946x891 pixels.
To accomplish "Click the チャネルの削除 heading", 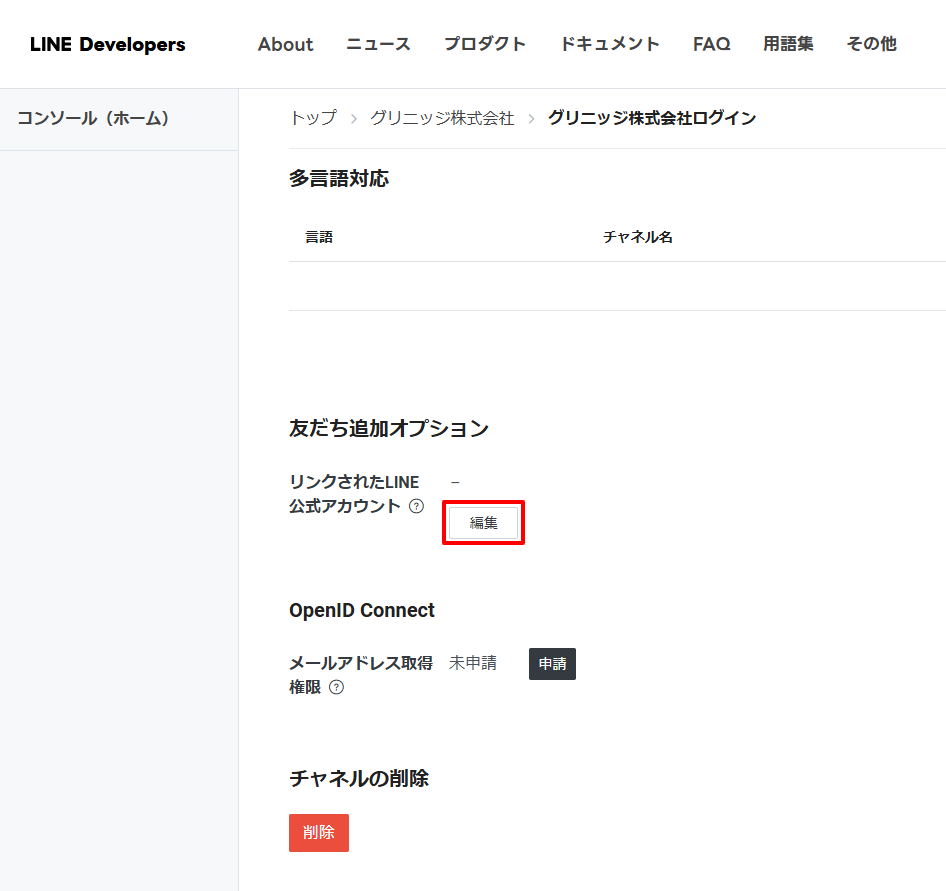I will click(x=358, y=778).
